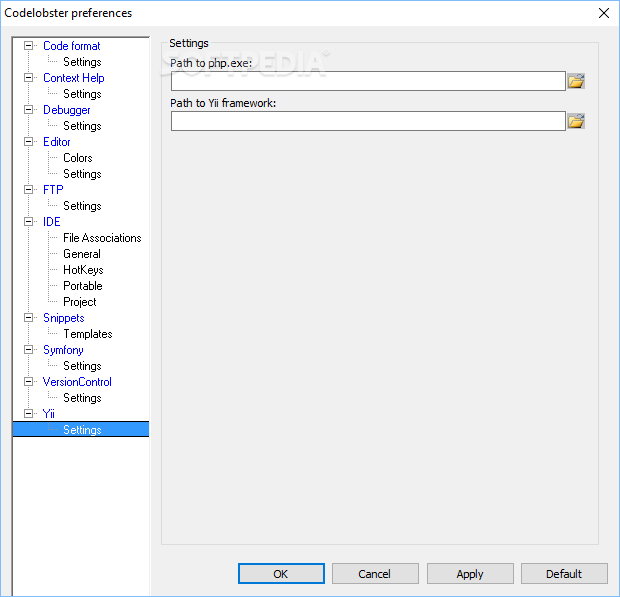620x597 pixels.
Task: Collapse the IDE tree node
Action: coord(28,221)
